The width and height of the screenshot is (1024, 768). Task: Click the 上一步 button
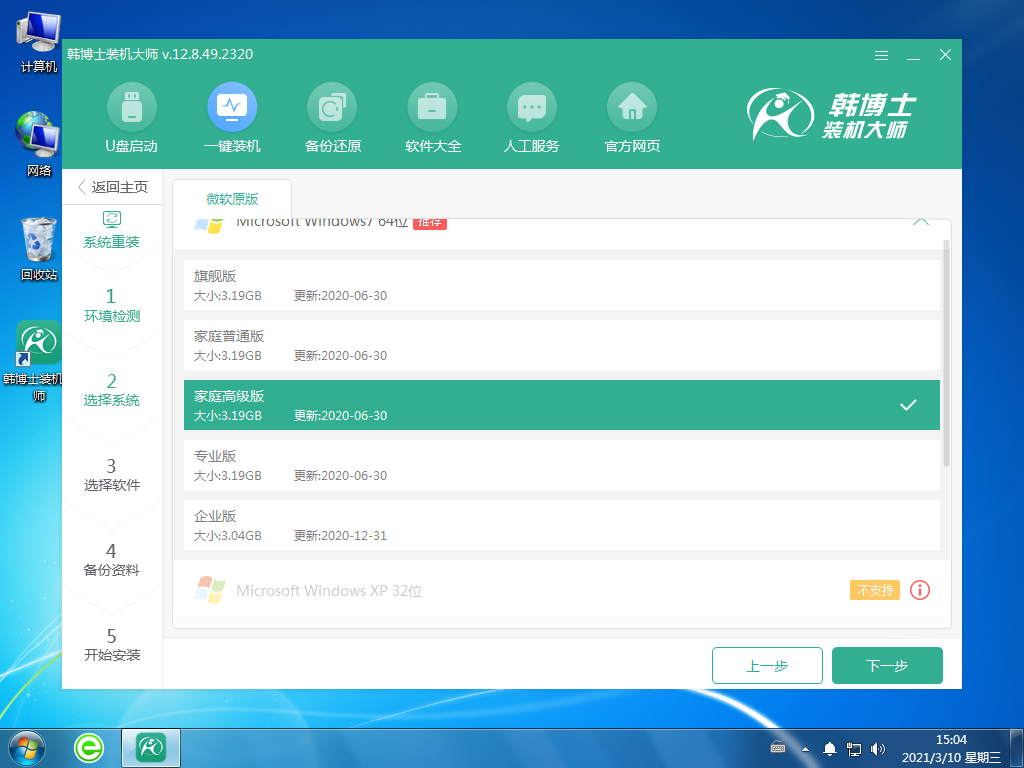767,665
